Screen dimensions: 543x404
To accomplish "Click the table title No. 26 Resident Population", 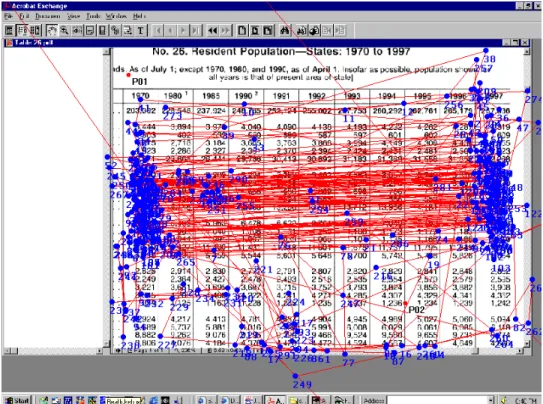I will pyautogui.click(x=281, y=52).
